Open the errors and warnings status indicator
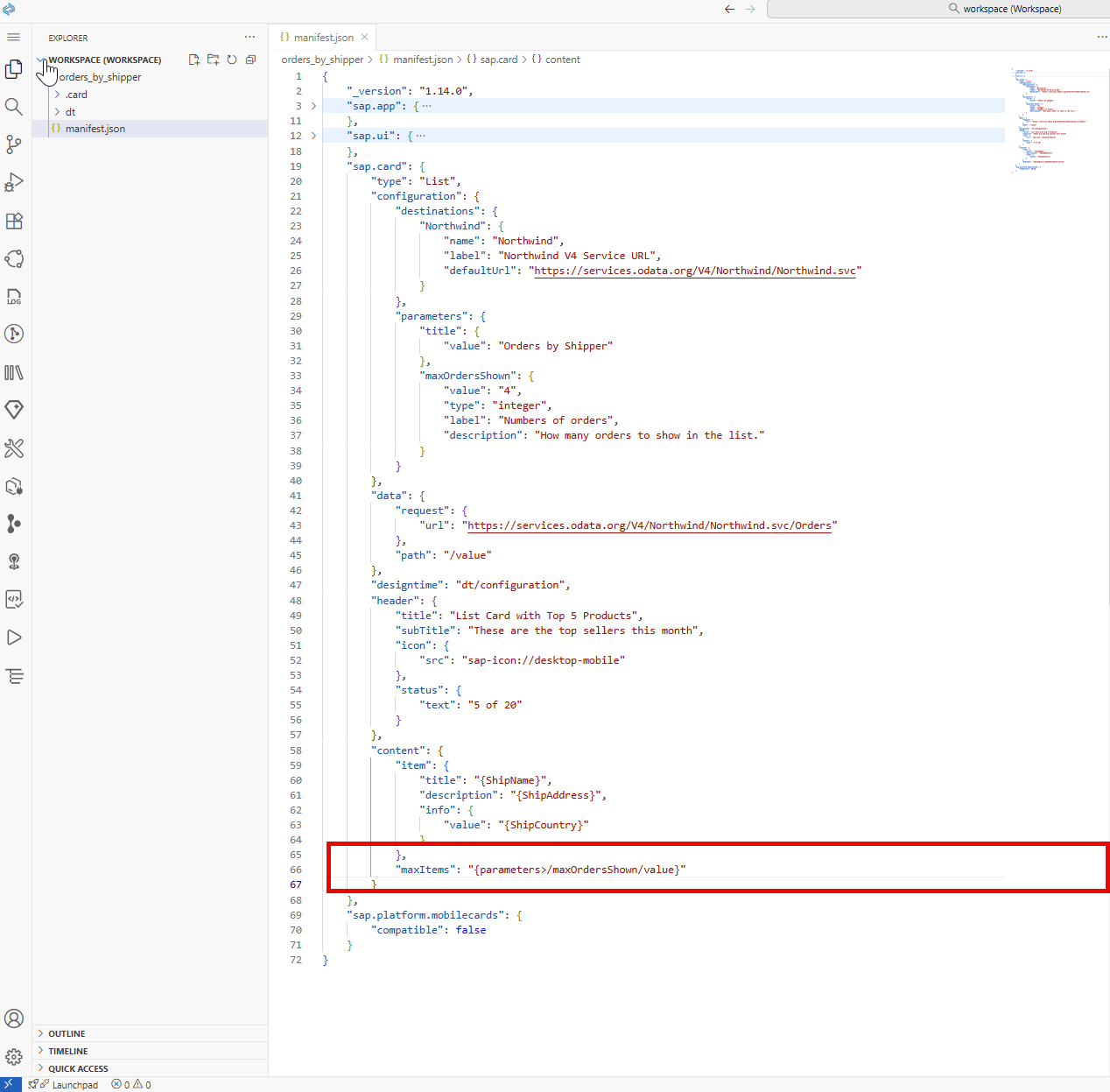The width and height of the screenshot is (1110, 1092). 131,1084
